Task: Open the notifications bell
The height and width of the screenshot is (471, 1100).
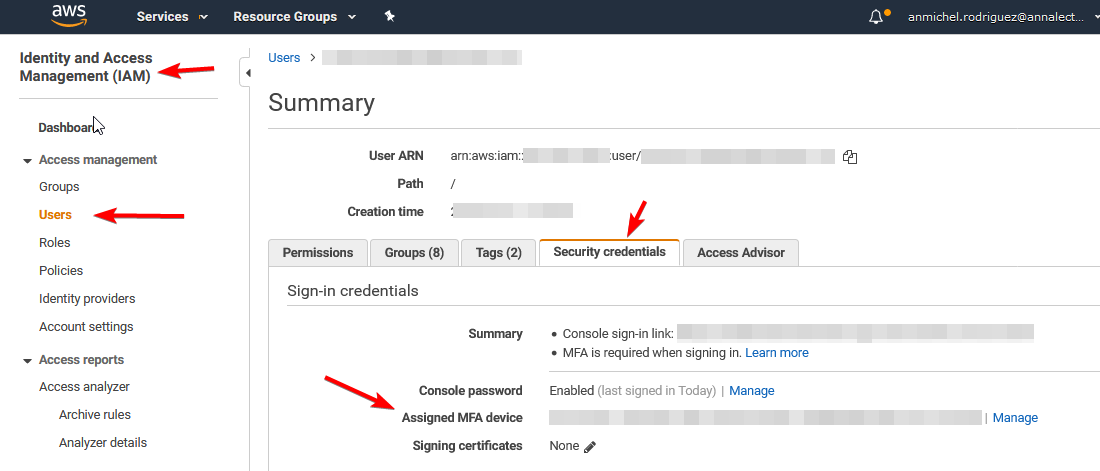Action: (876, 17)
